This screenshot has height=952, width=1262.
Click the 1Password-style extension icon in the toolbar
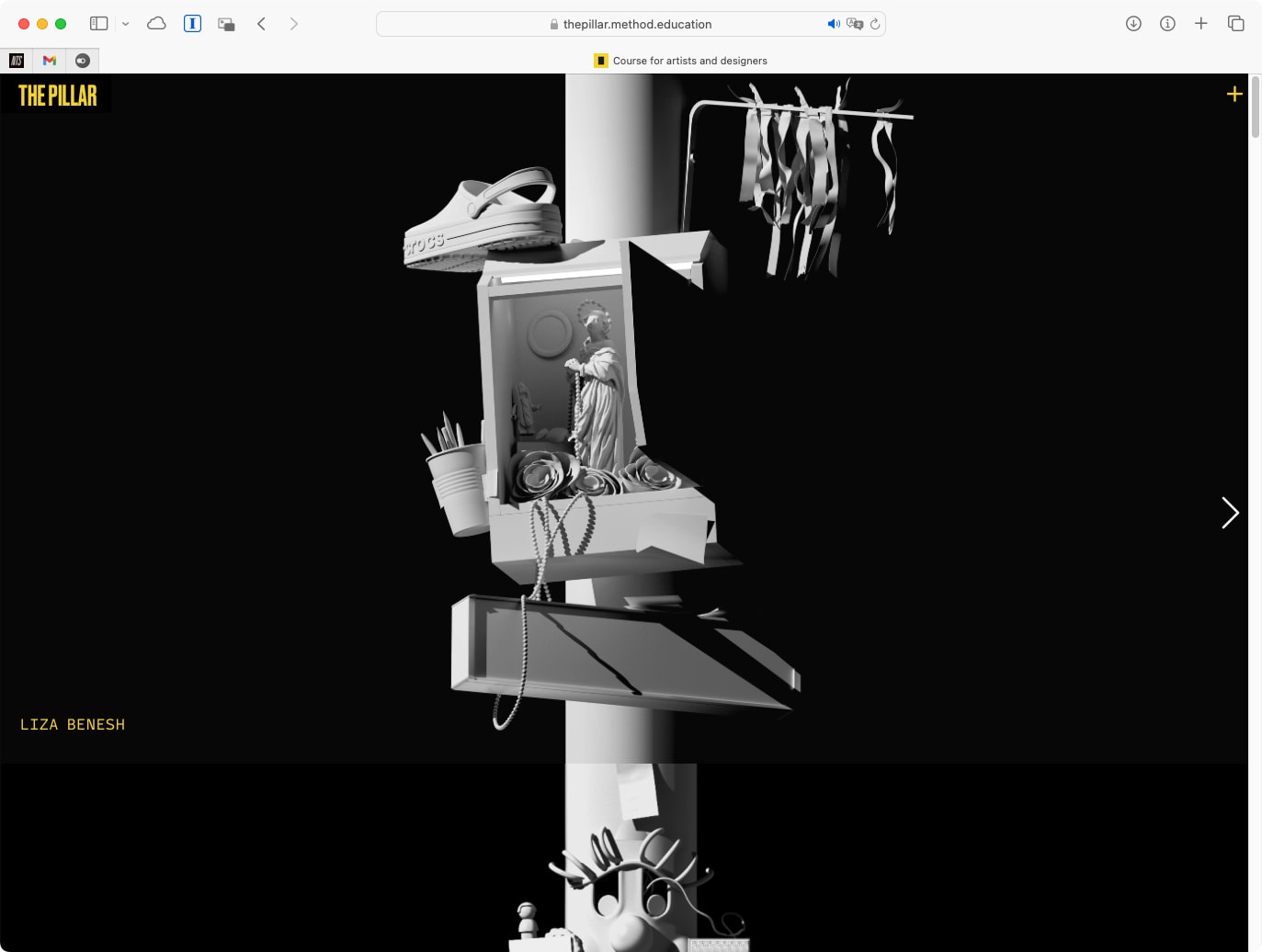pos(192,24)
